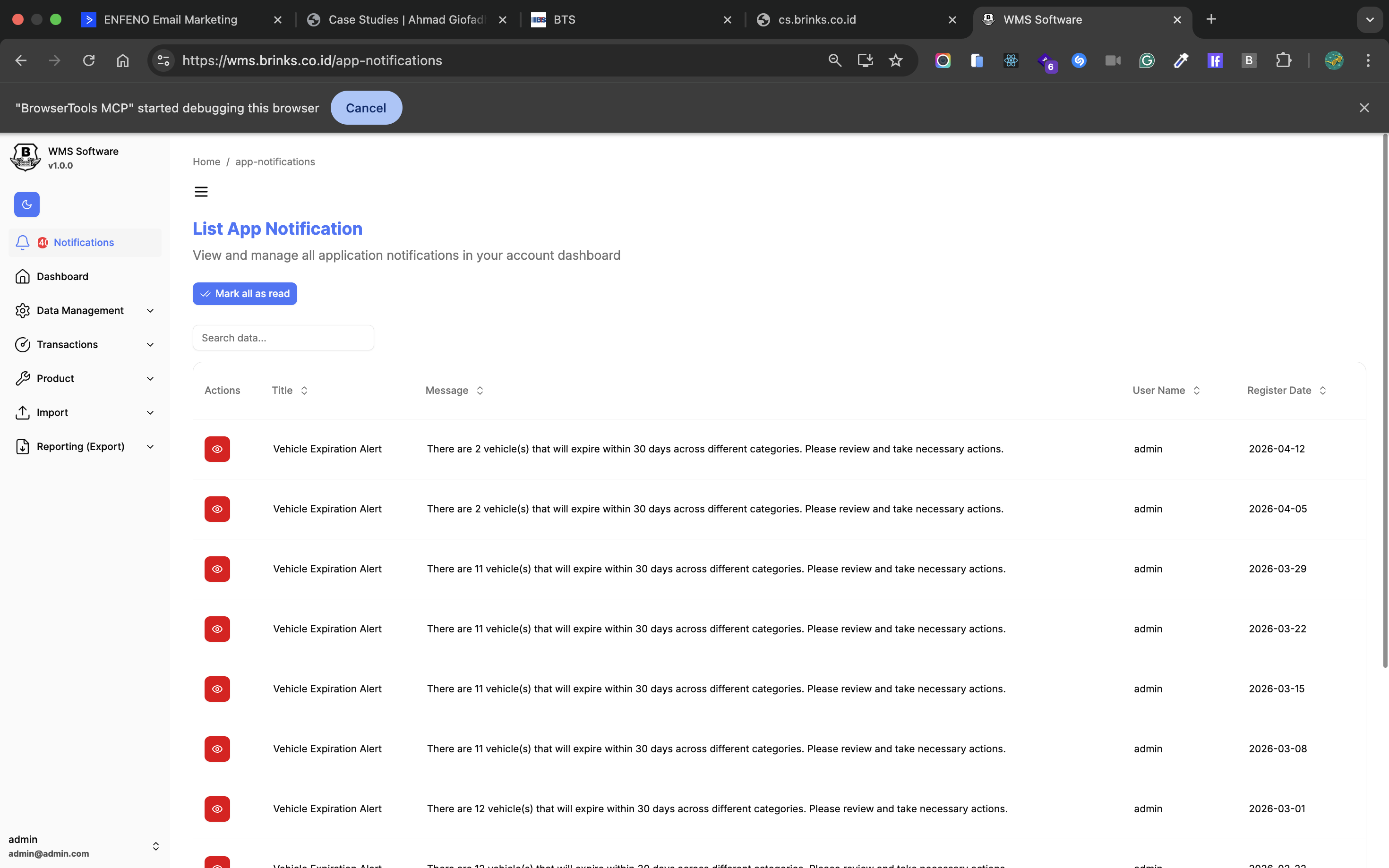Bookmark page with the star icon
The width and height of the screenshot is (1389, 868).
[x=895, y=60]
